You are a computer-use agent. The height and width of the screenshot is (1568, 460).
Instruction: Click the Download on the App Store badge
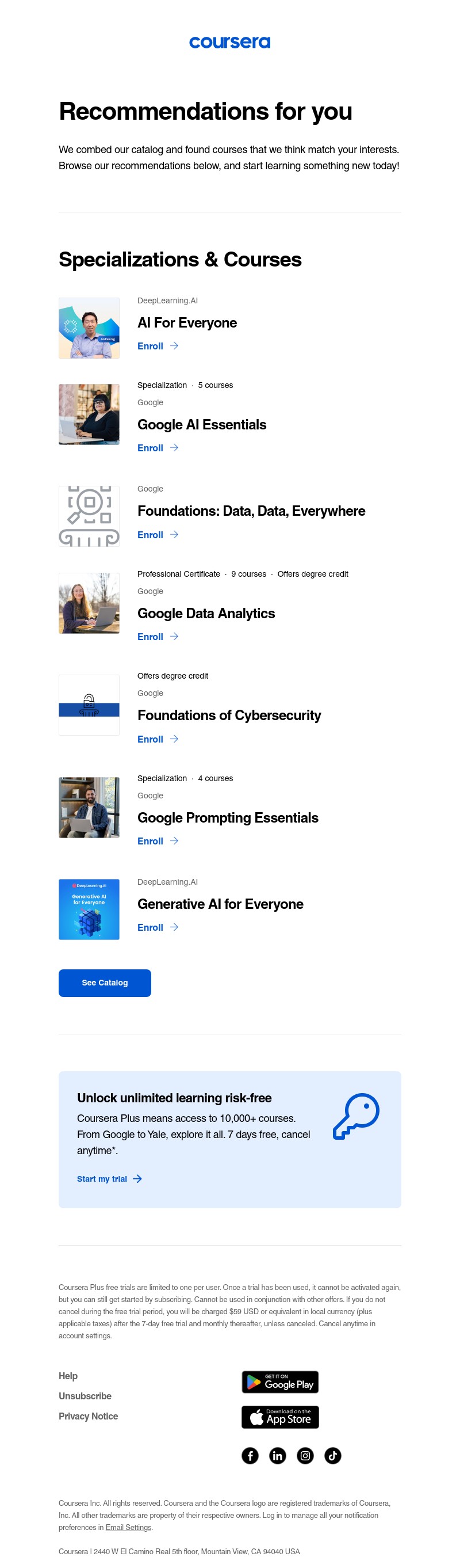coord(279,1417)
